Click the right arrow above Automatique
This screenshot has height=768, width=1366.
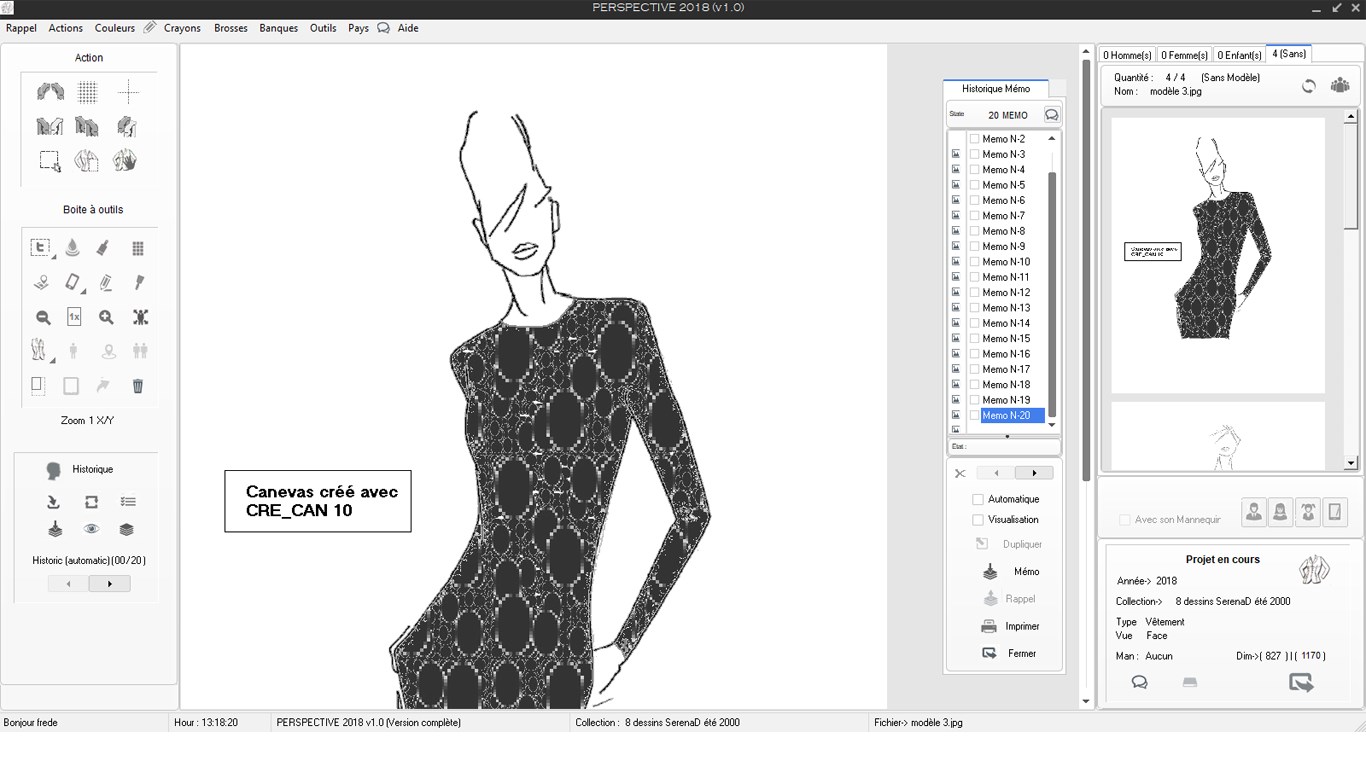pos(1034,473)
